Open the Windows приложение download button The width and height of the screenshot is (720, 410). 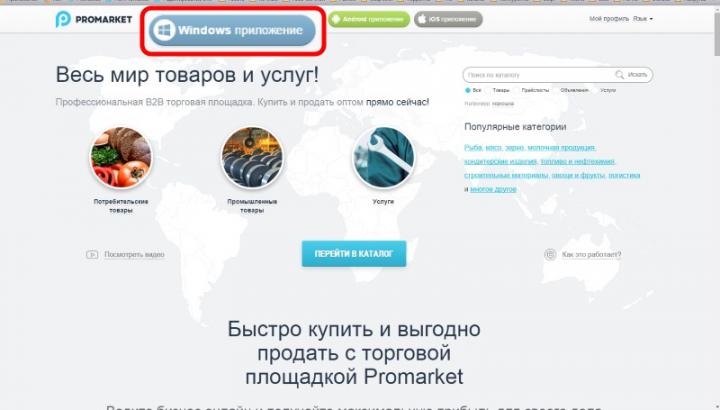233,31
